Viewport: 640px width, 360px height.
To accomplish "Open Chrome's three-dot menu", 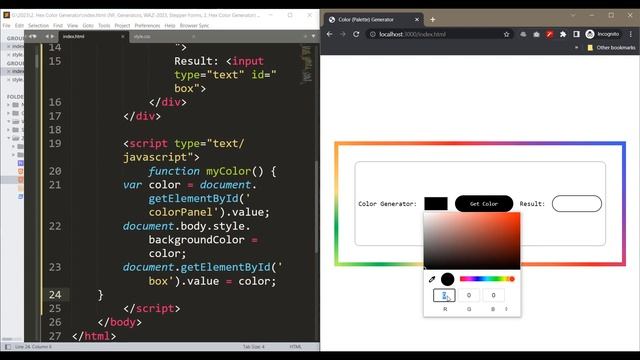I will (x=631, y=34).
